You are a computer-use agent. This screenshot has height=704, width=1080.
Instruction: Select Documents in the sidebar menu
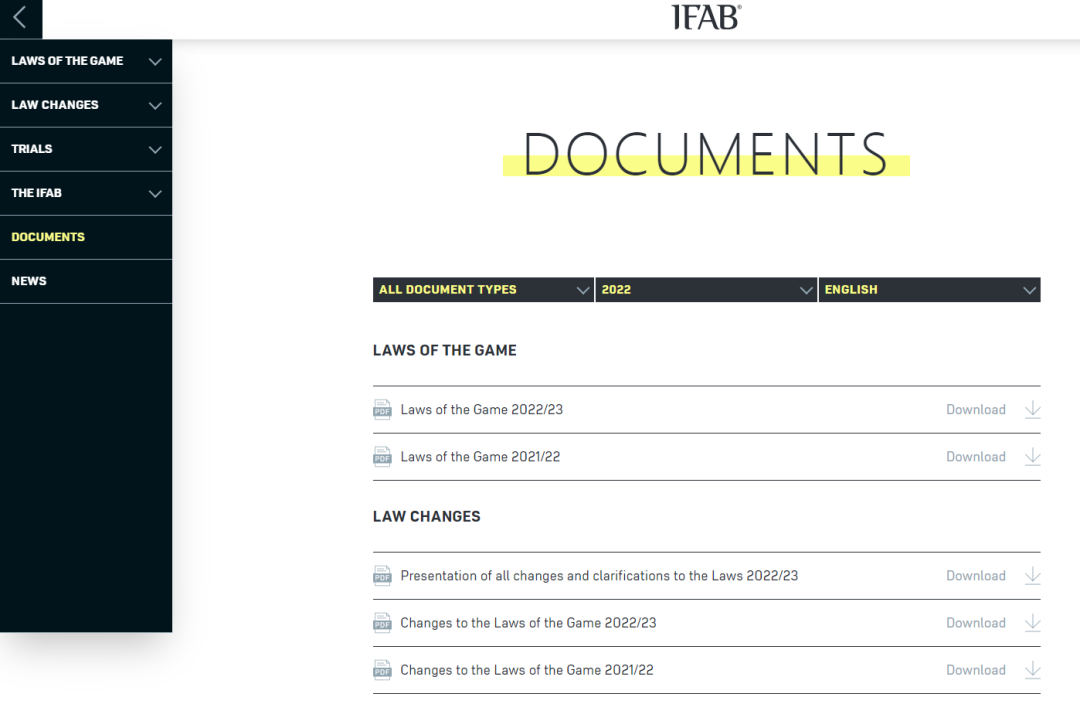tap(48, 237)
